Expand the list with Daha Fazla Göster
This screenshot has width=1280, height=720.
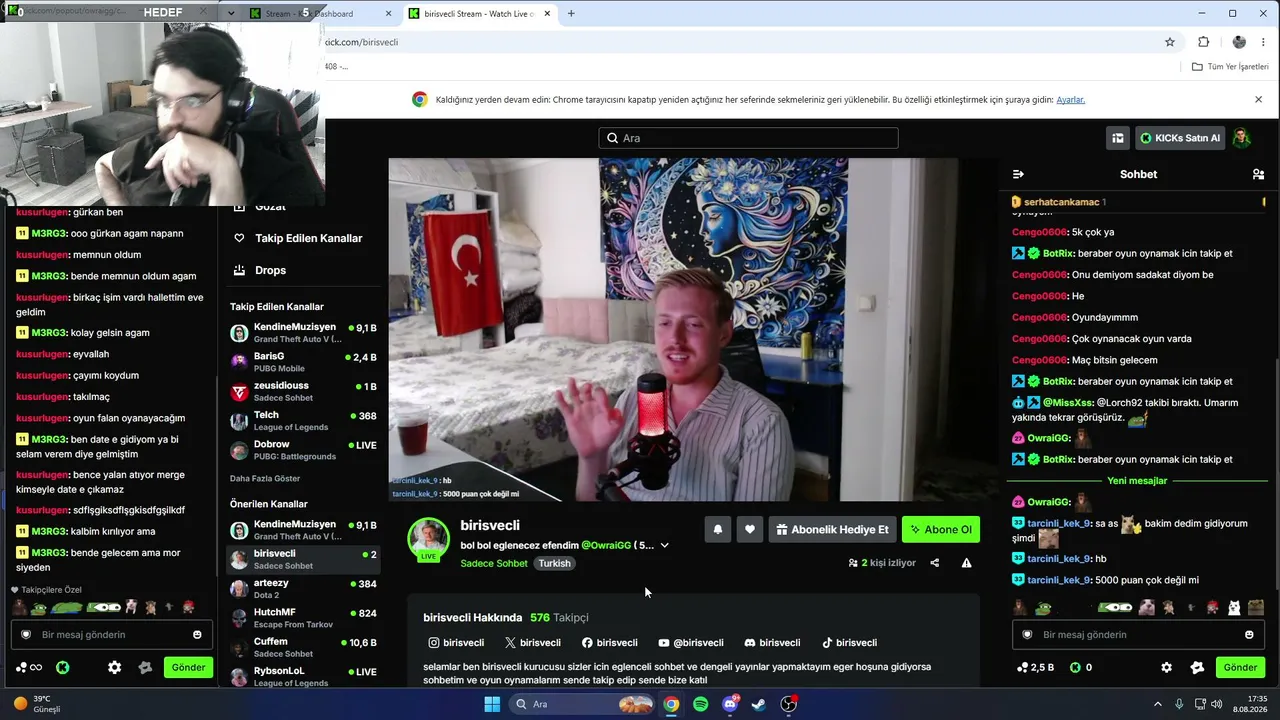[x=265, y=479]
